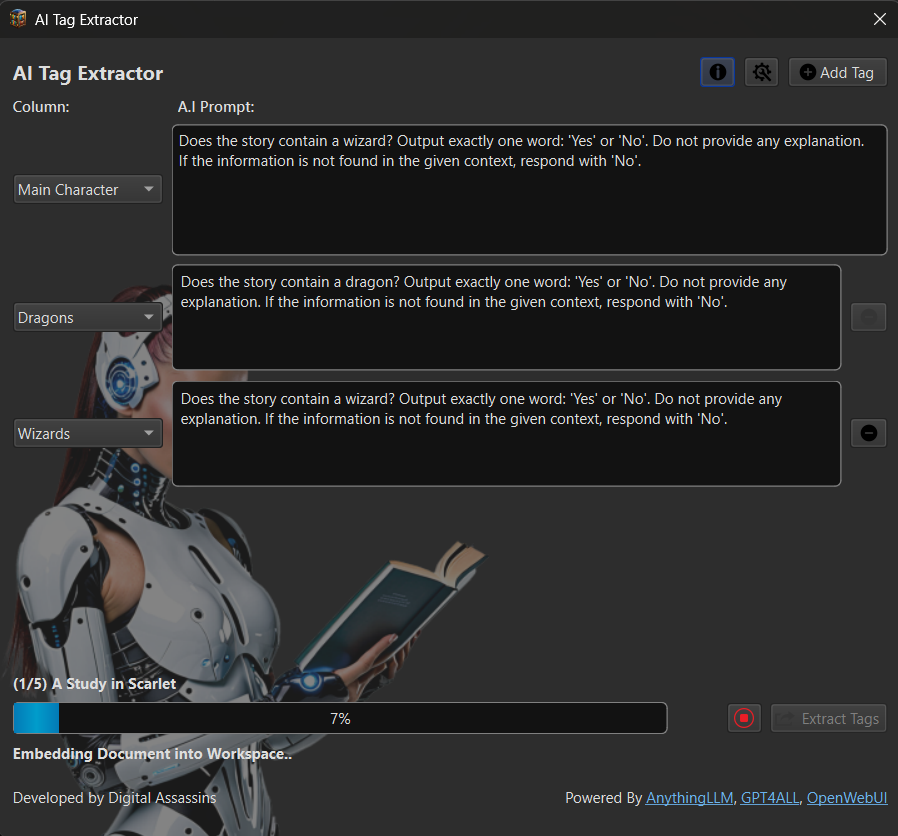The height and width of the screenshot is (836, 898).
Task: Open the Wizards column dropdown
Action: (88, 433)
